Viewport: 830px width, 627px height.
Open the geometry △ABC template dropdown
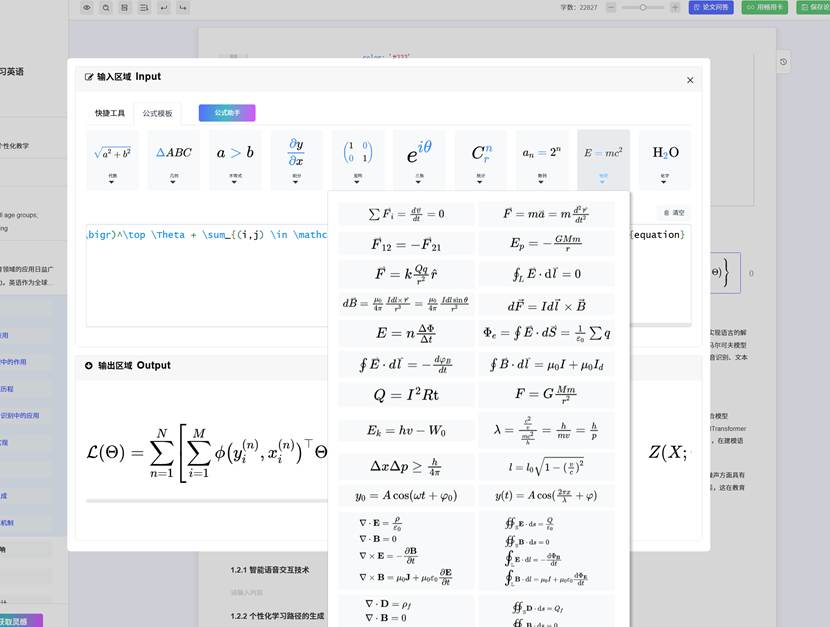[x=174, y=160]
